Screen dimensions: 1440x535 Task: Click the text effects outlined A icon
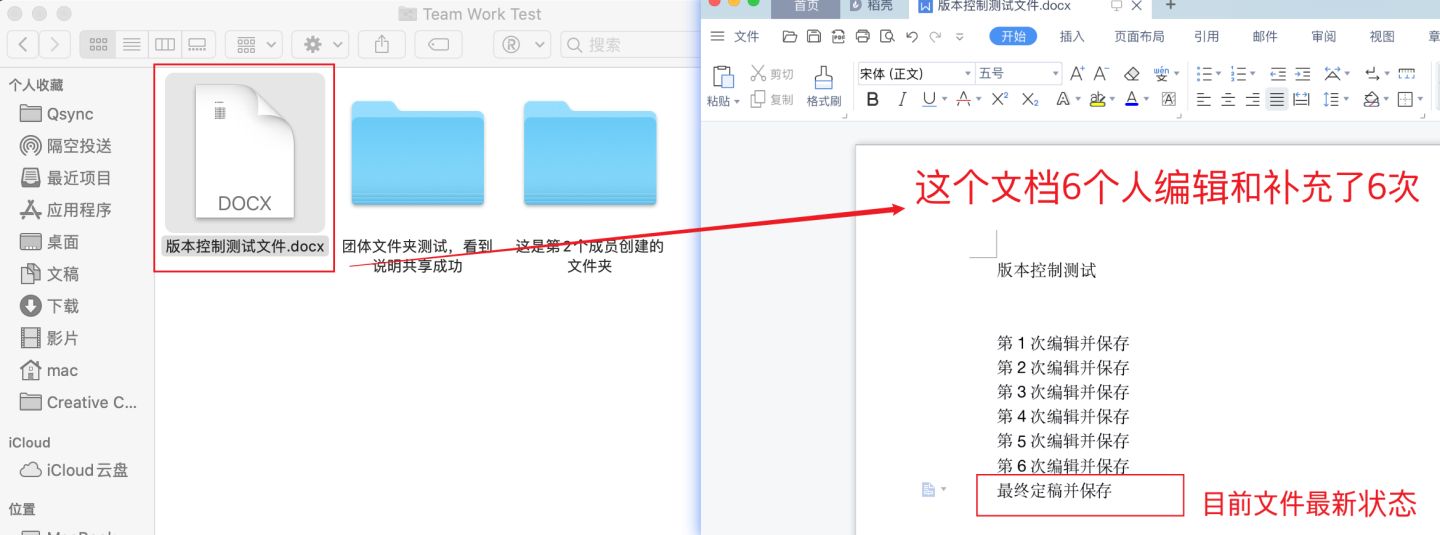click(1063, 99)
